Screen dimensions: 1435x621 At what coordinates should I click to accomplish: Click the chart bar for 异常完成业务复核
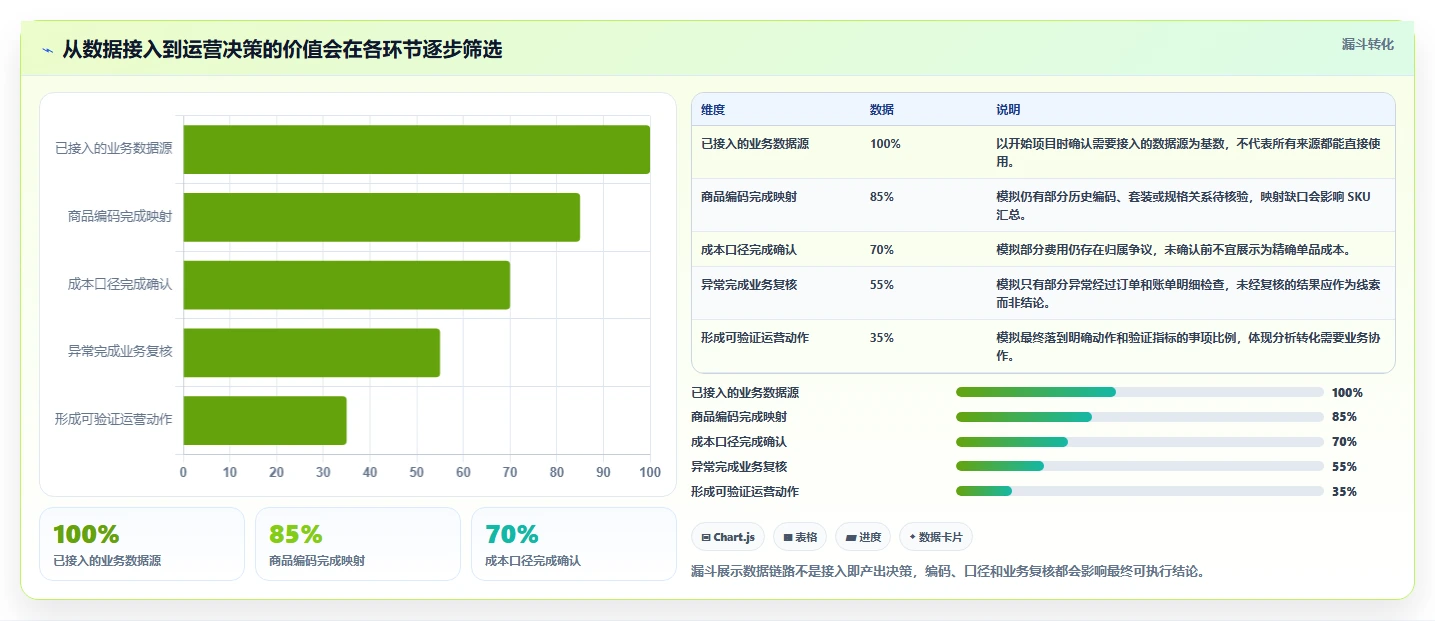pyautogui.click(x=312, y=352)
